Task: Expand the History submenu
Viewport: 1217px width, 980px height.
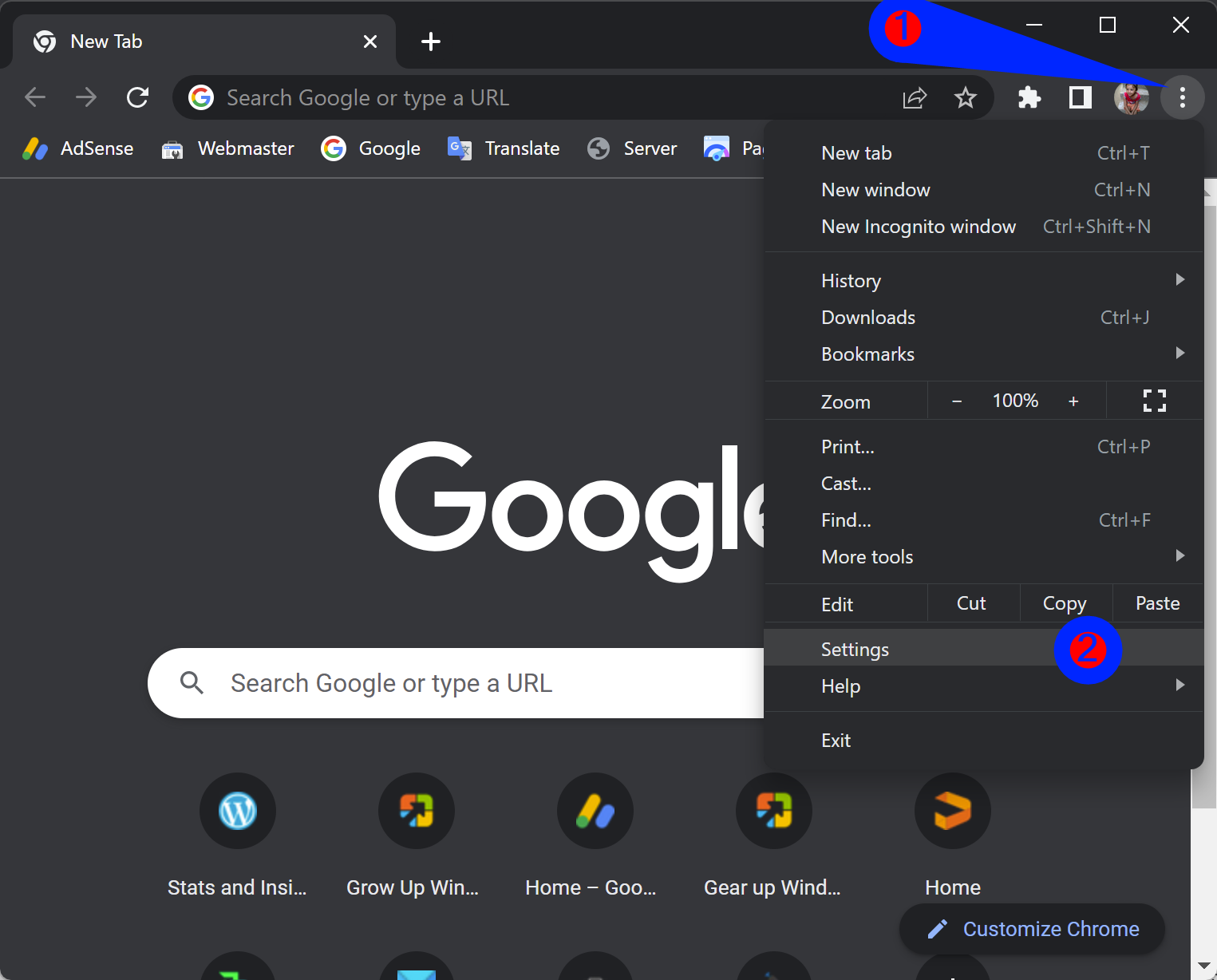Action: pyautogui.click(x=983, y=281)
